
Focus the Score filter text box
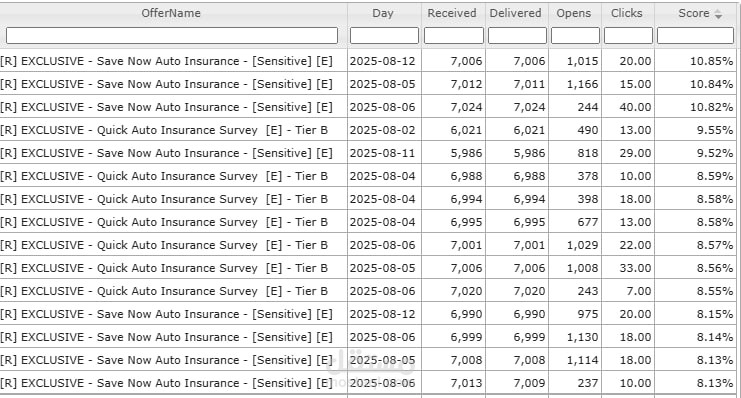click(695, 35)
